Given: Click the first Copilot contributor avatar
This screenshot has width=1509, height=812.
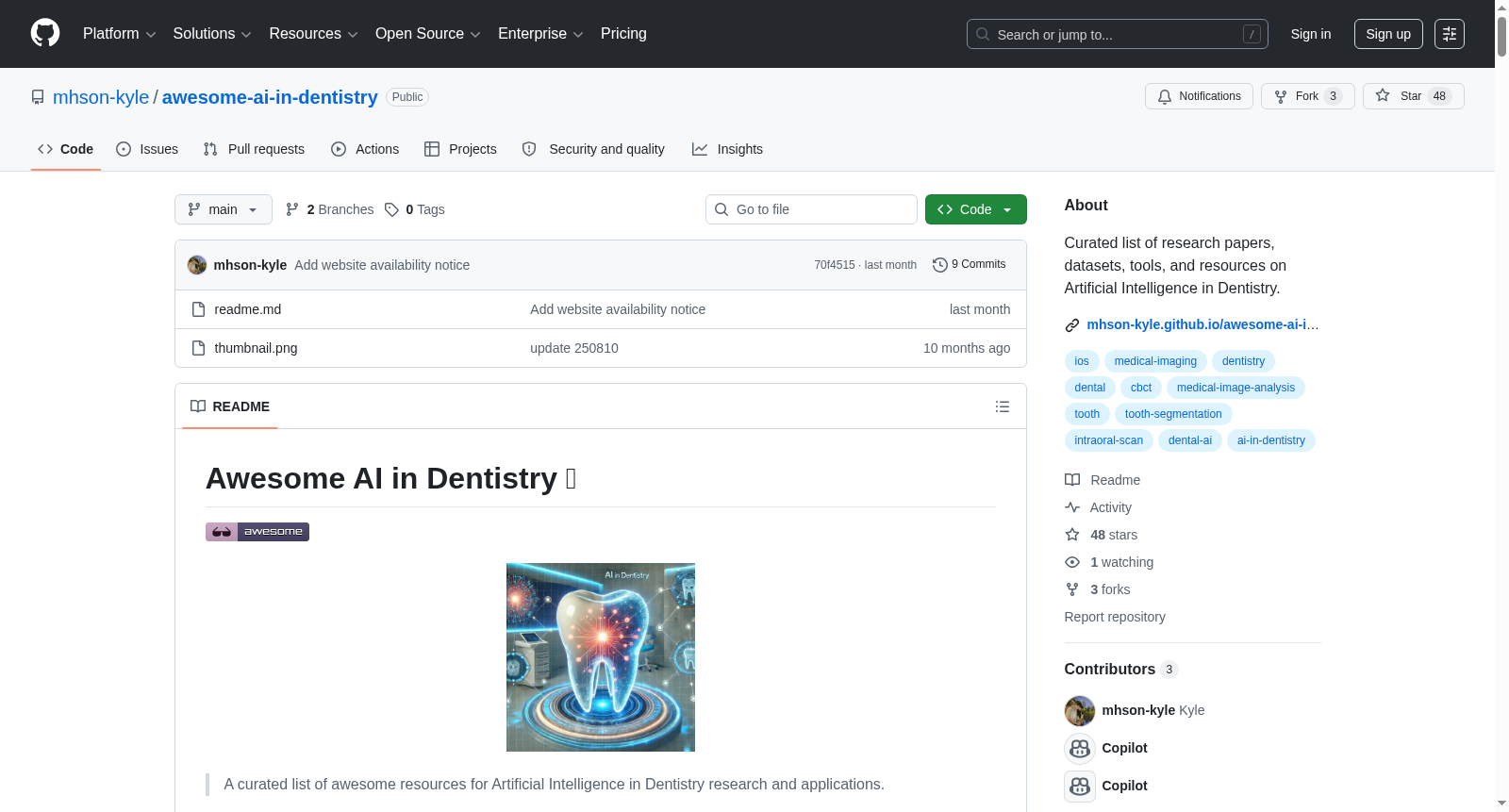Looking at the screenshot, I should pyautogui.click(x=1080, y=748).
